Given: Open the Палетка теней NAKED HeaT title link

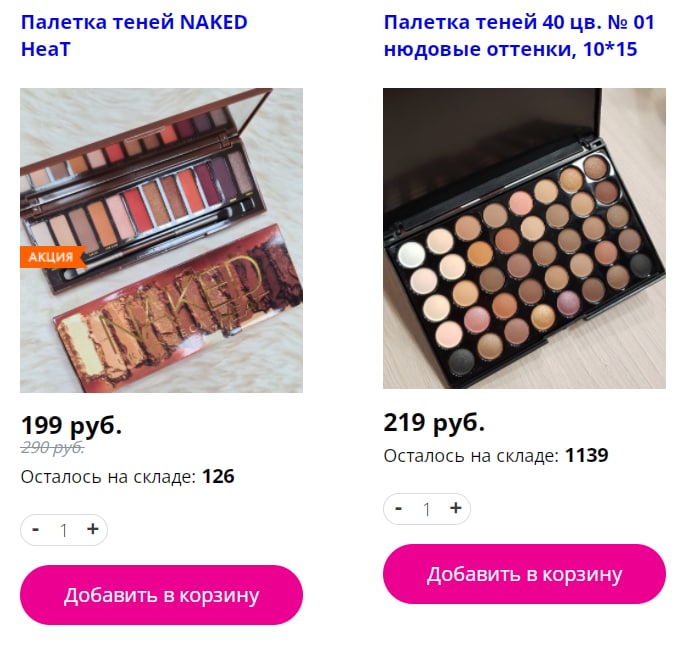Looking at the screenshot, I should pyautogui.click(x=134, y=36).
